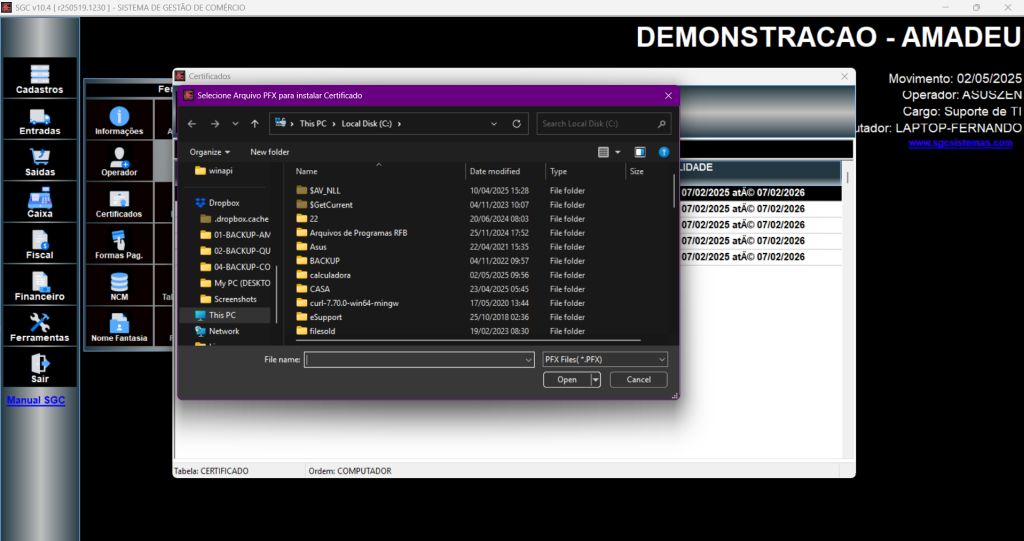Viewport: 1024px width, 541px height.
Task: Expand chevron after This PC in path
Action: pos(334,123)
